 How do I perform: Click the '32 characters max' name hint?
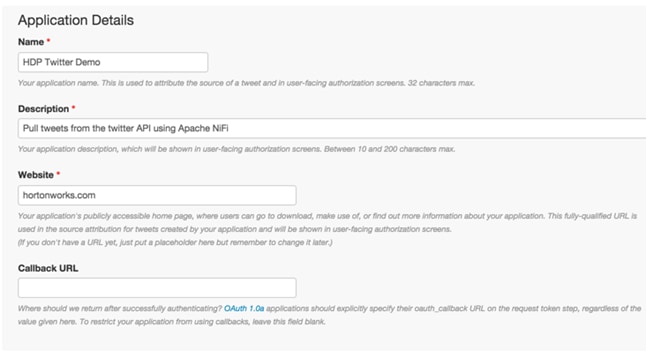coord(441,83)
